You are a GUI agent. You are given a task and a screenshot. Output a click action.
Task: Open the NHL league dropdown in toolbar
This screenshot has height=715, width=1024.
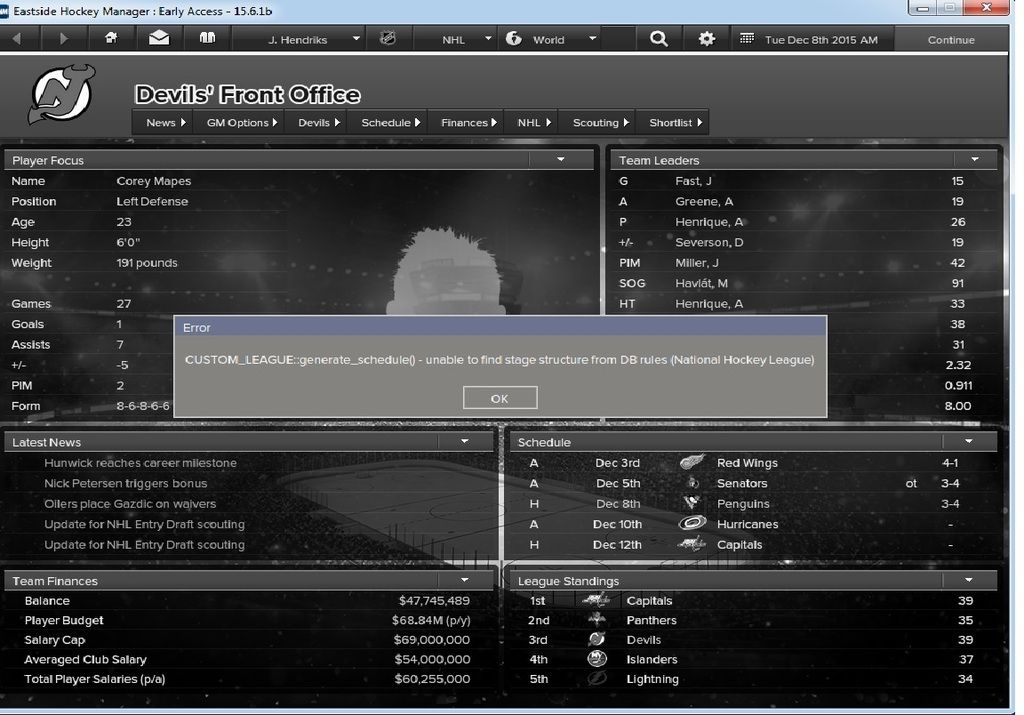point(488,39)
